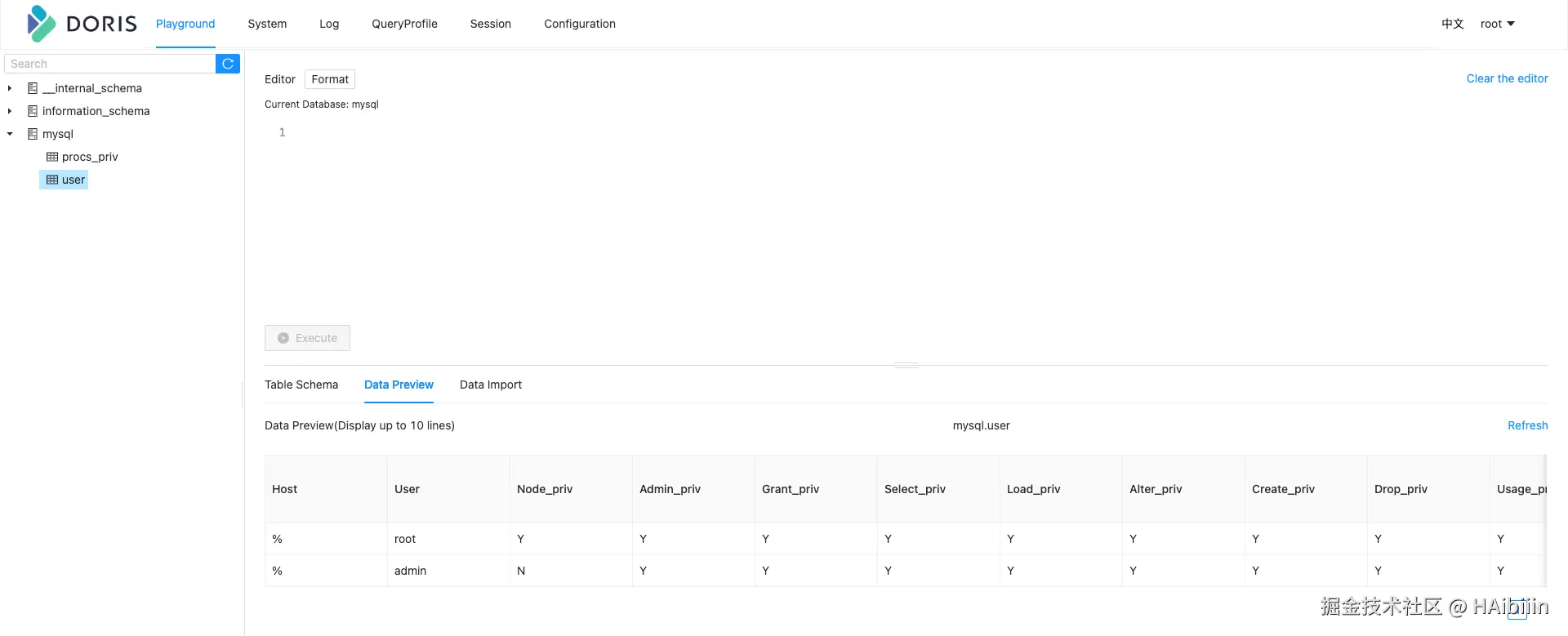
Task: Click the Doris logo icon
Action: tap(41, 24)
